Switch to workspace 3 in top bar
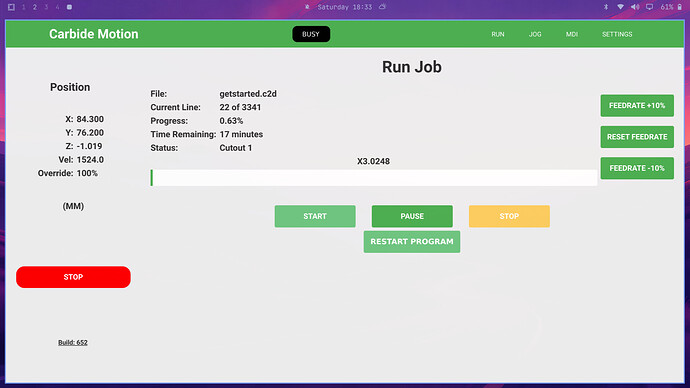The height and width of the screenshot is (388, 690). tap(46, 7)
